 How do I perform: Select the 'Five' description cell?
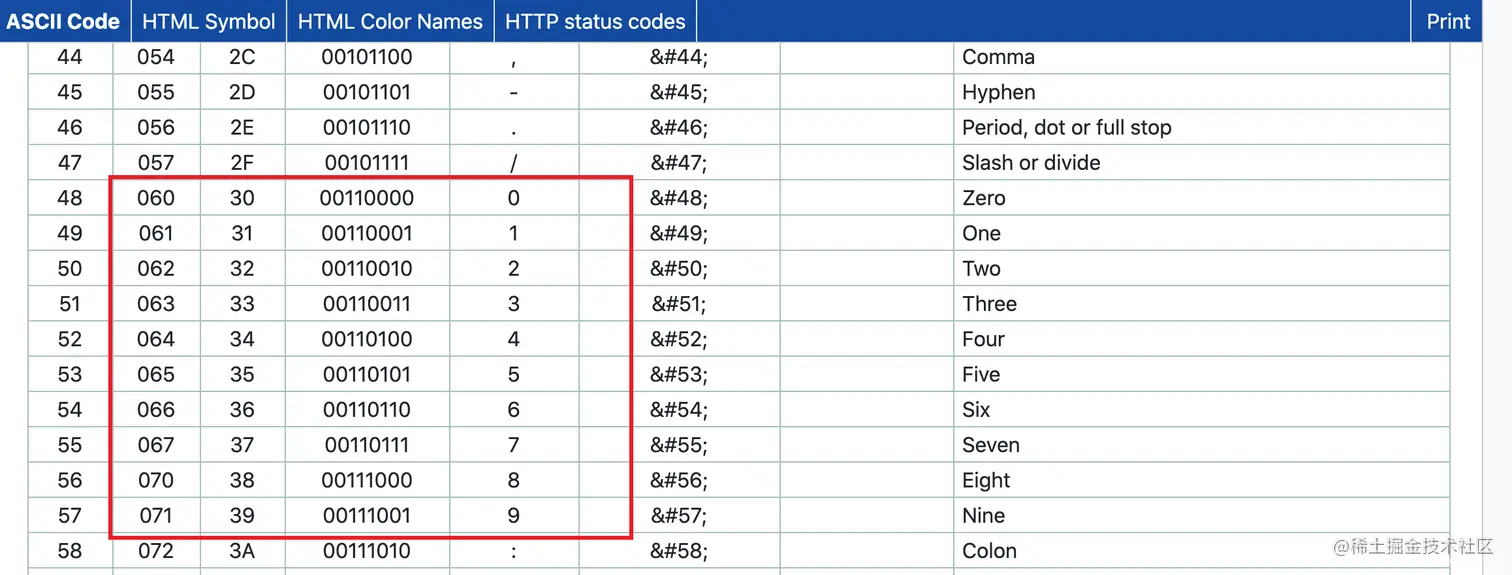[1202, 374]
